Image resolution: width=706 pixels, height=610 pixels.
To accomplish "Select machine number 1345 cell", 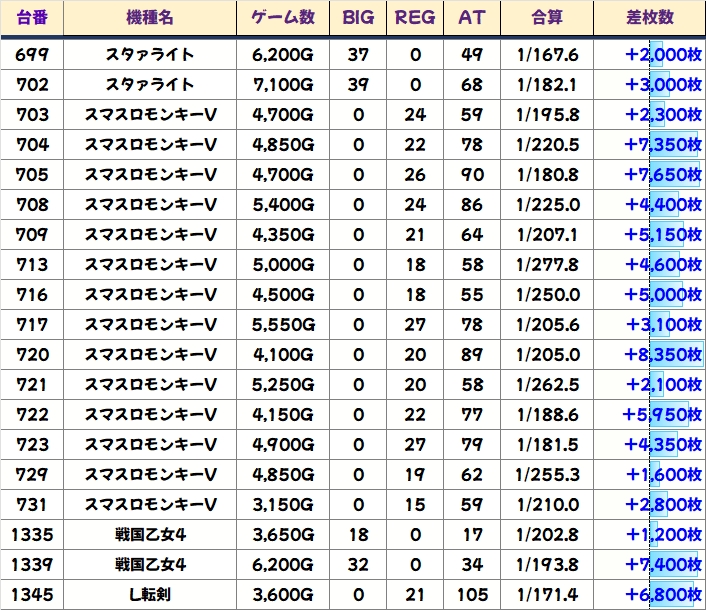I will tap(33, 595).
